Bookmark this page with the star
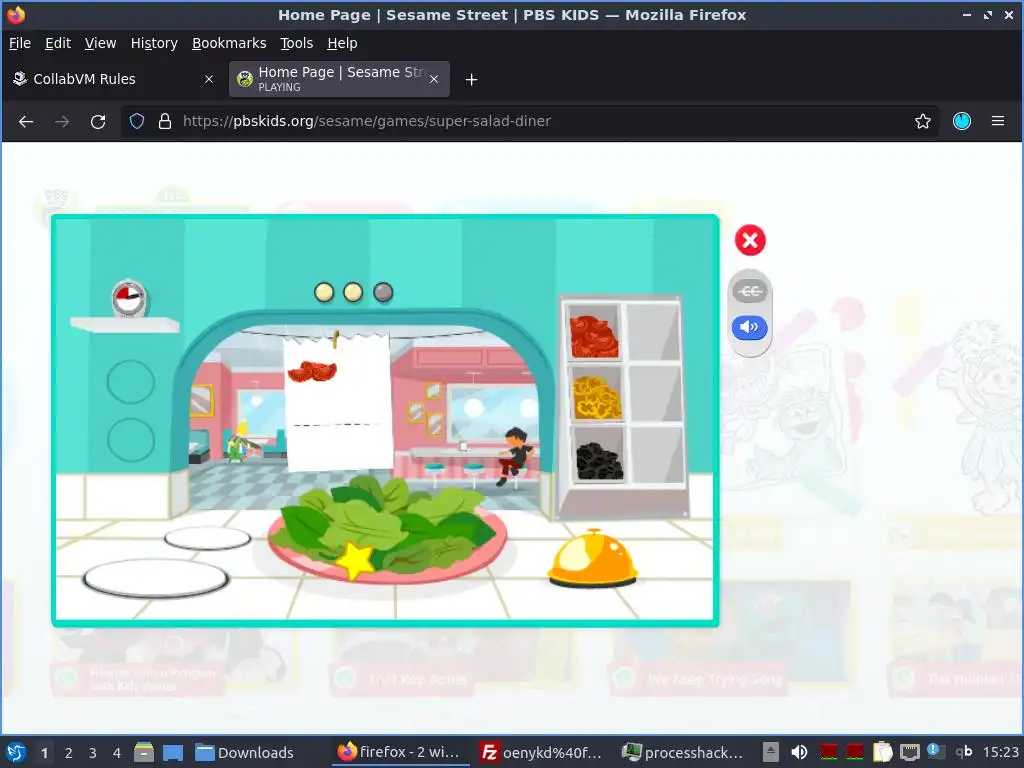1024x768 pixels. coord(922,121)
